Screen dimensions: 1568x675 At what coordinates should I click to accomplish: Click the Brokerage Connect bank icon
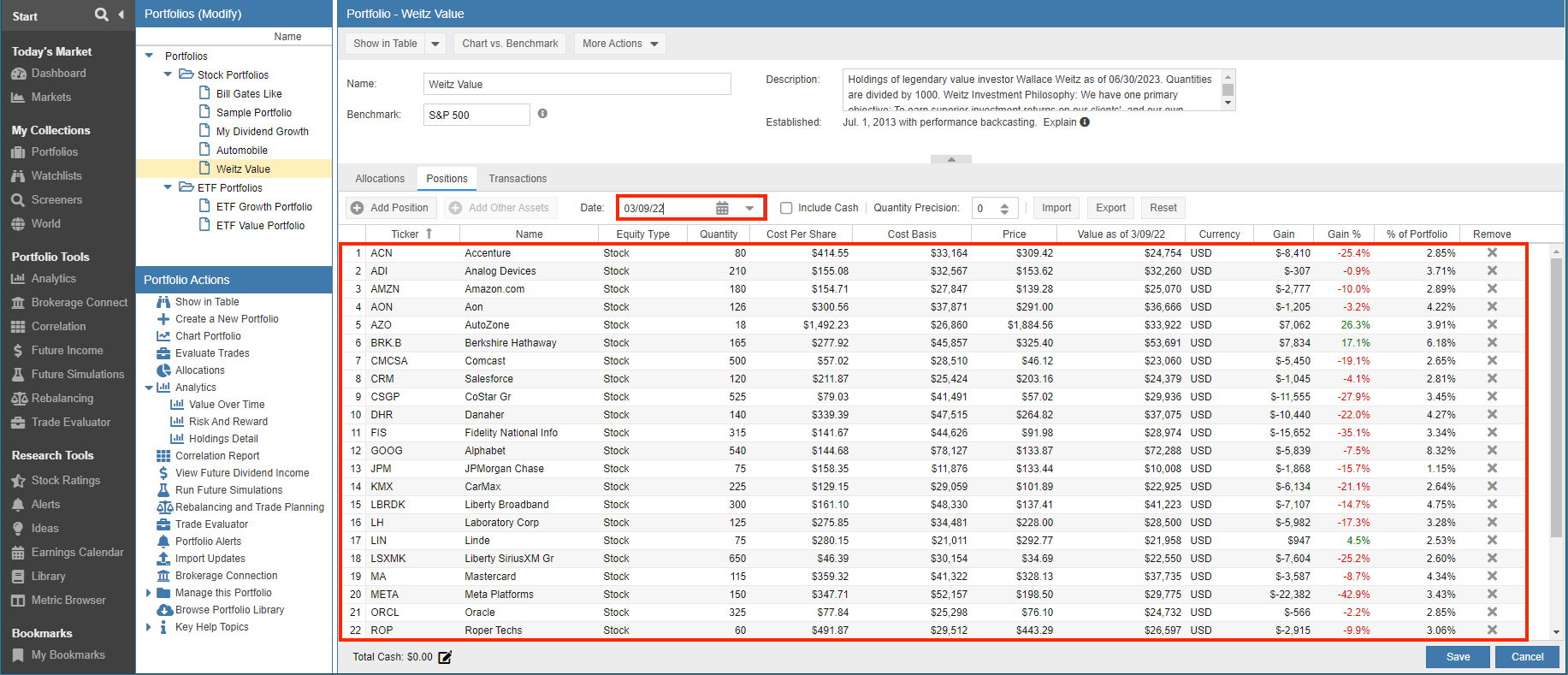pos(19,303)
